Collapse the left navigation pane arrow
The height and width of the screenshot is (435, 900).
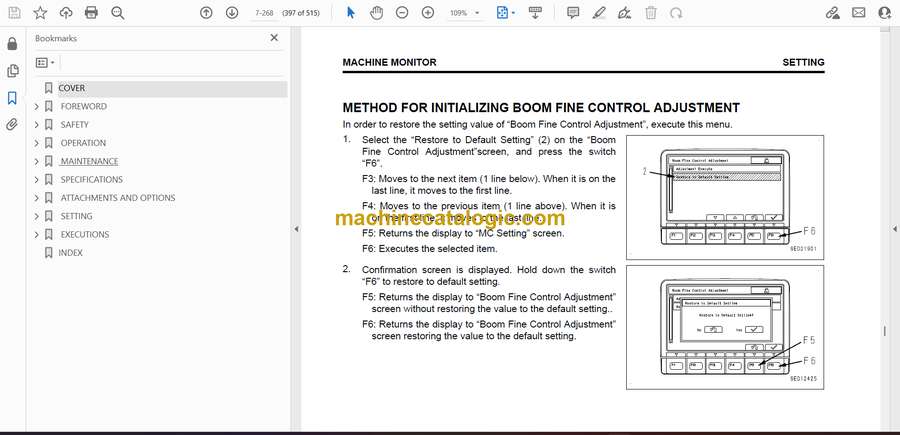tap(296, 229)
